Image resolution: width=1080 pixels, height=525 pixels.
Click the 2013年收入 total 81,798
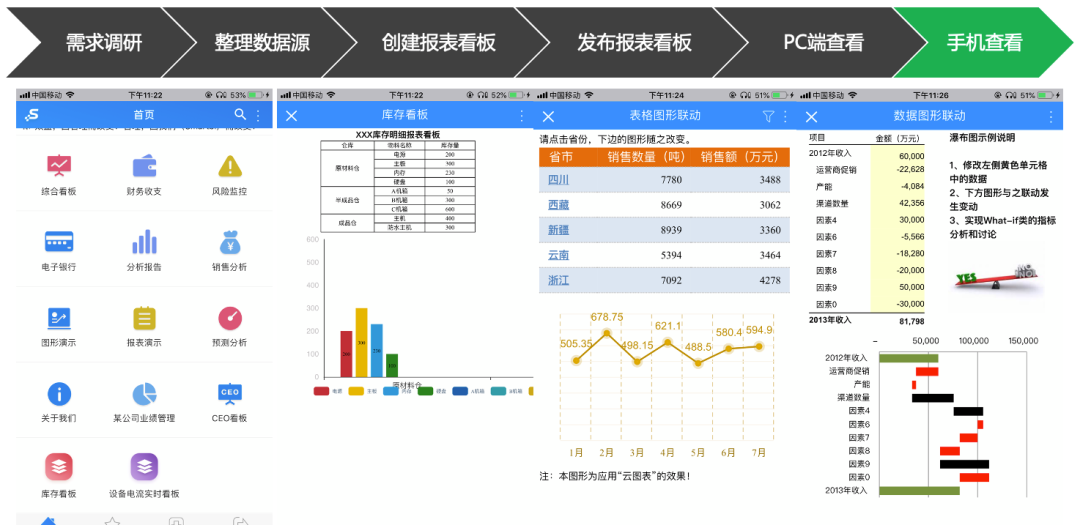point(911,321)
